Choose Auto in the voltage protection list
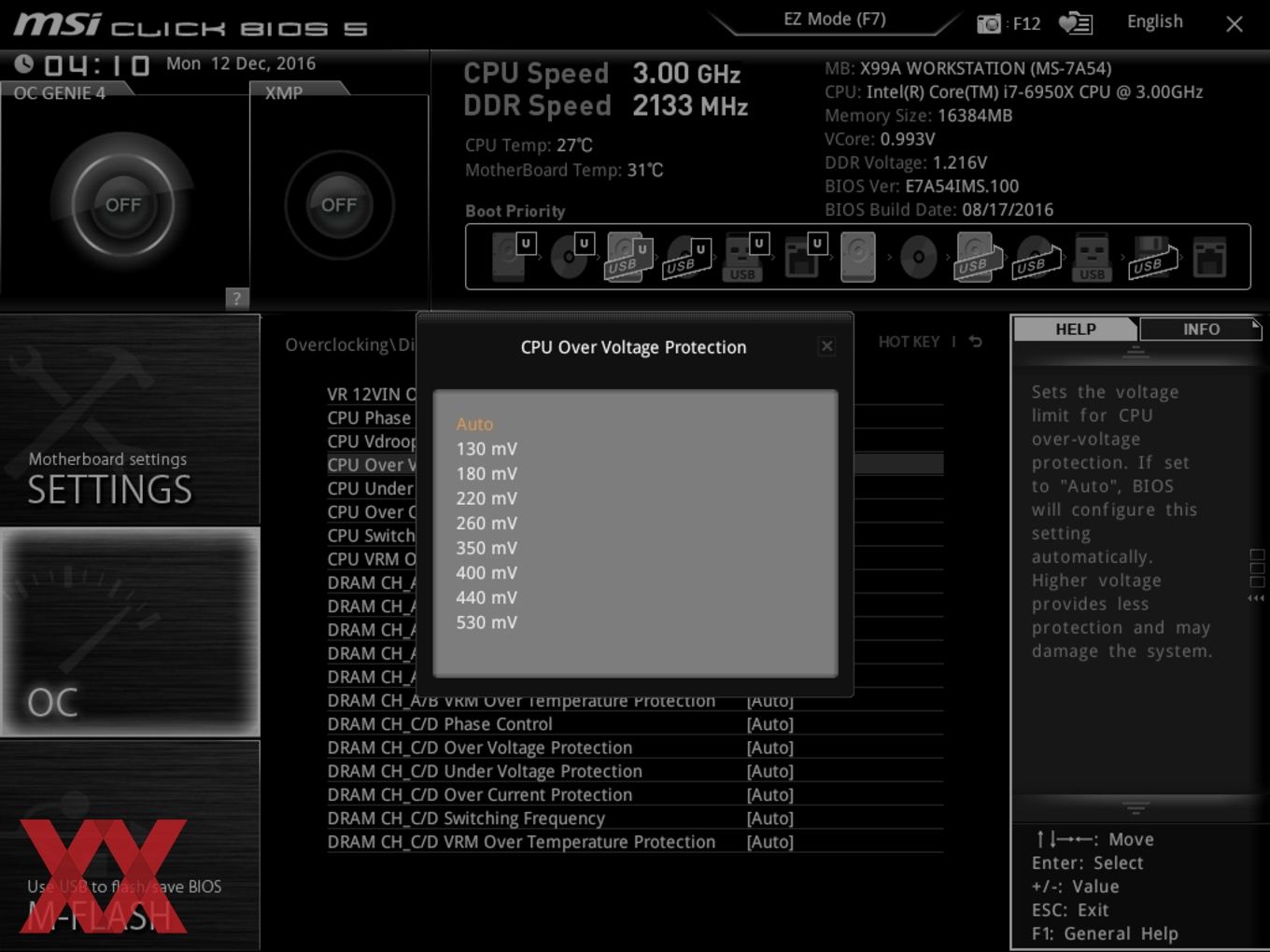The height and width of the screenshot is (952, 1270). (x=474, y=424)
